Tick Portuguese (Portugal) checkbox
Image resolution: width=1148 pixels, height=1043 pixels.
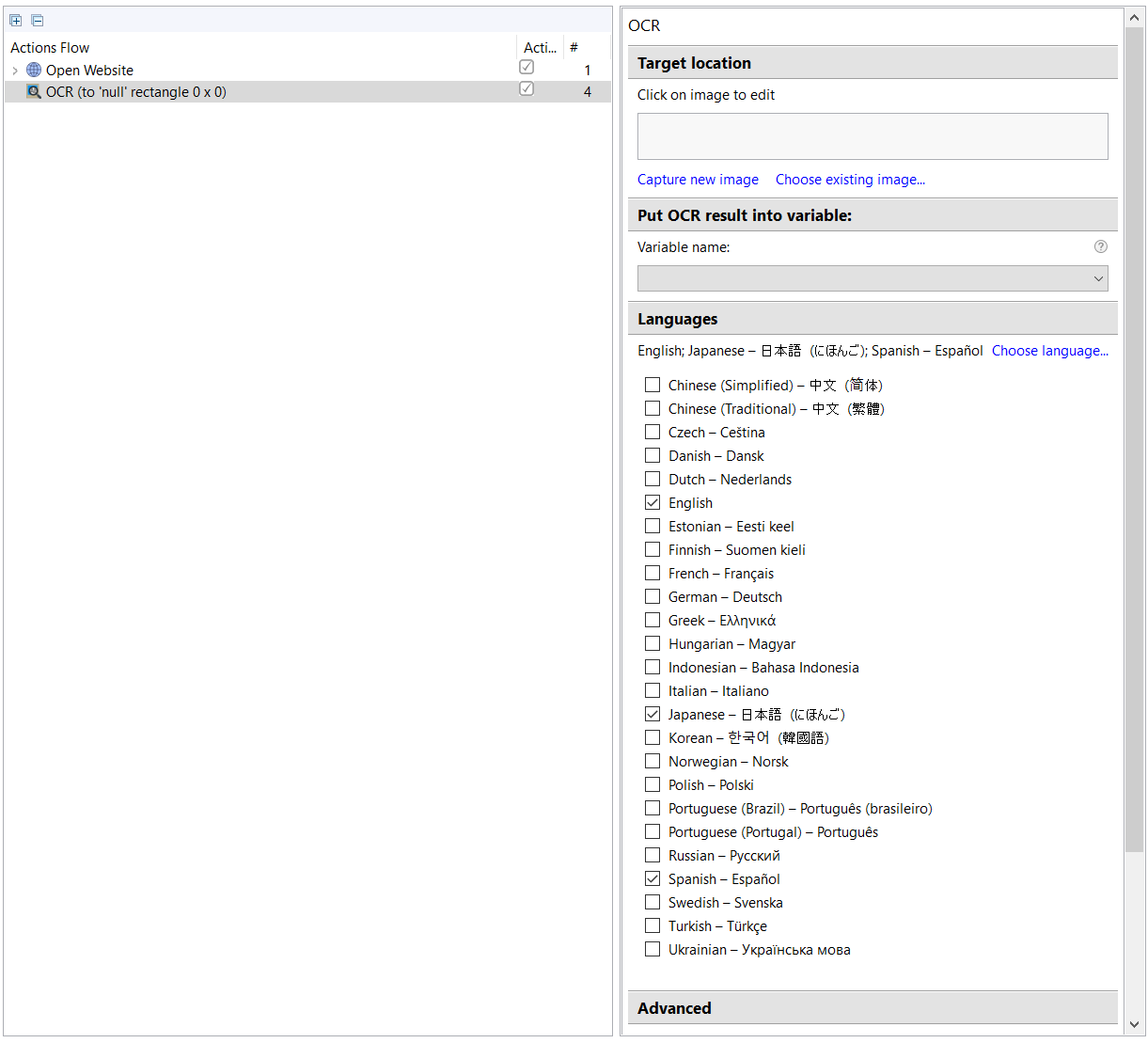click(x=653, y=831)
